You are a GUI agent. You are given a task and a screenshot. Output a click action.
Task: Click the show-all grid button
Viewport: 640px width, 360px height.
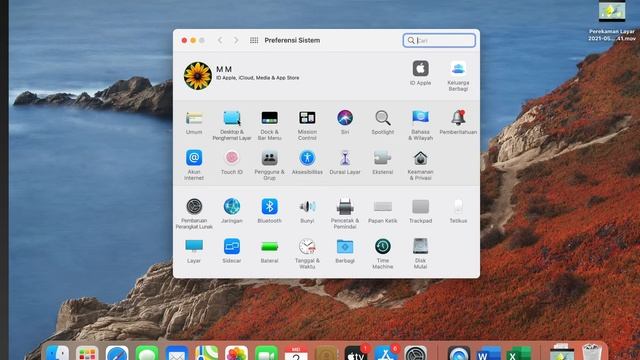click(254, 40)
